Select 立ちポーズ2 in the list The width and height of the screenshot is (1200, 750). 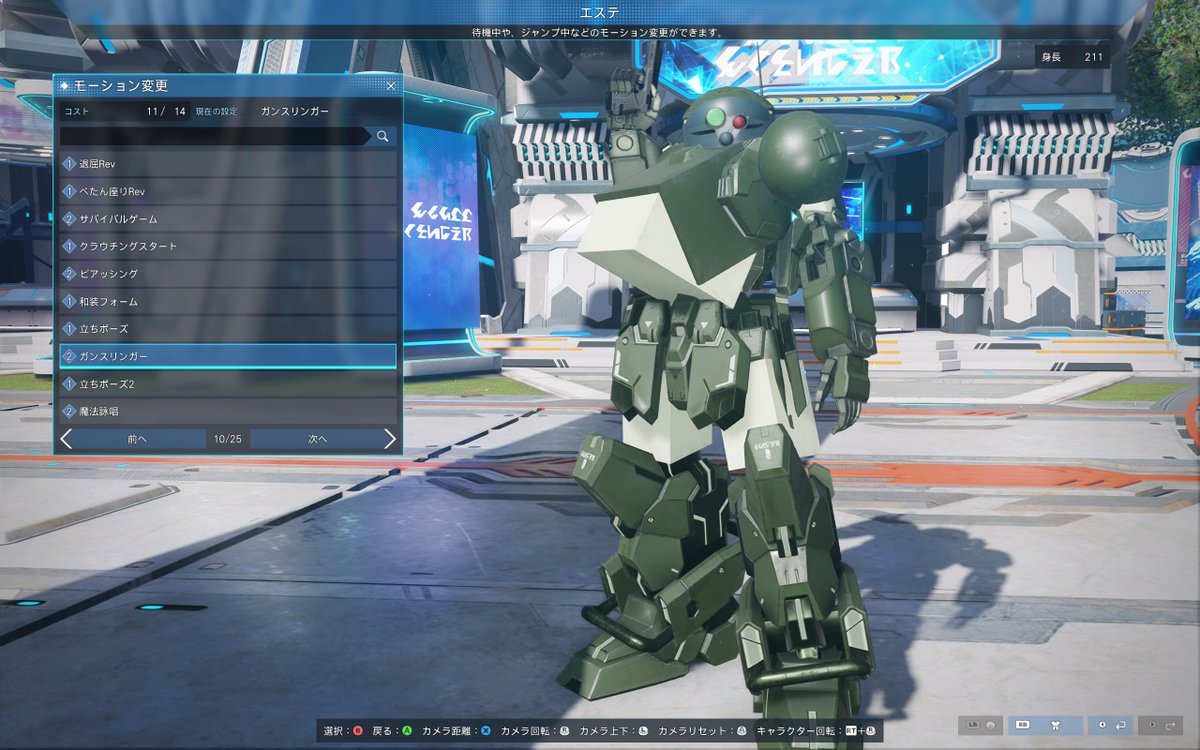pyautogui.click(x=228, y=383)
